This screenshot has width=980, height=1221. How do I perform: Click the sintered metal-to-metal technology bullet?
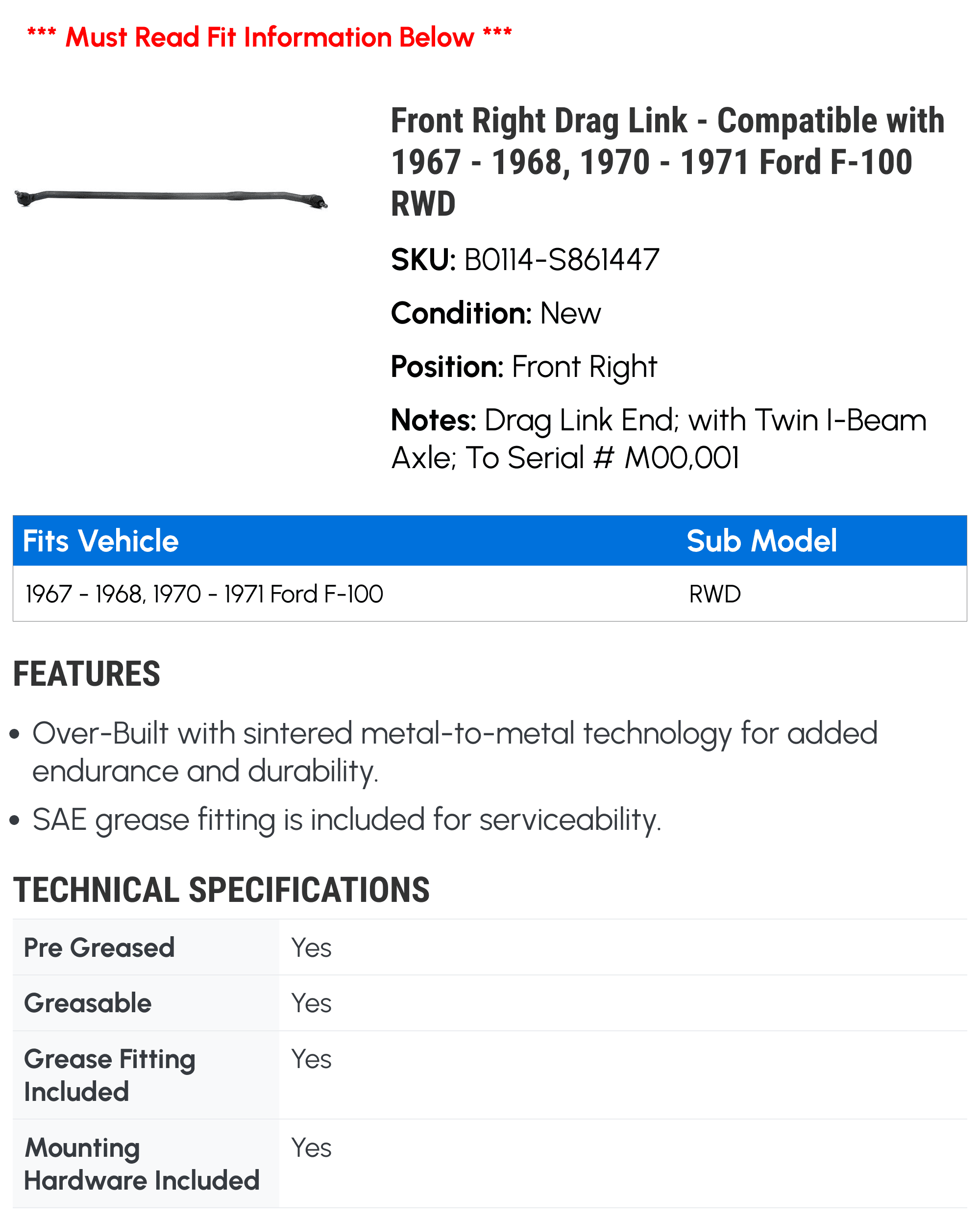point(455,751)
